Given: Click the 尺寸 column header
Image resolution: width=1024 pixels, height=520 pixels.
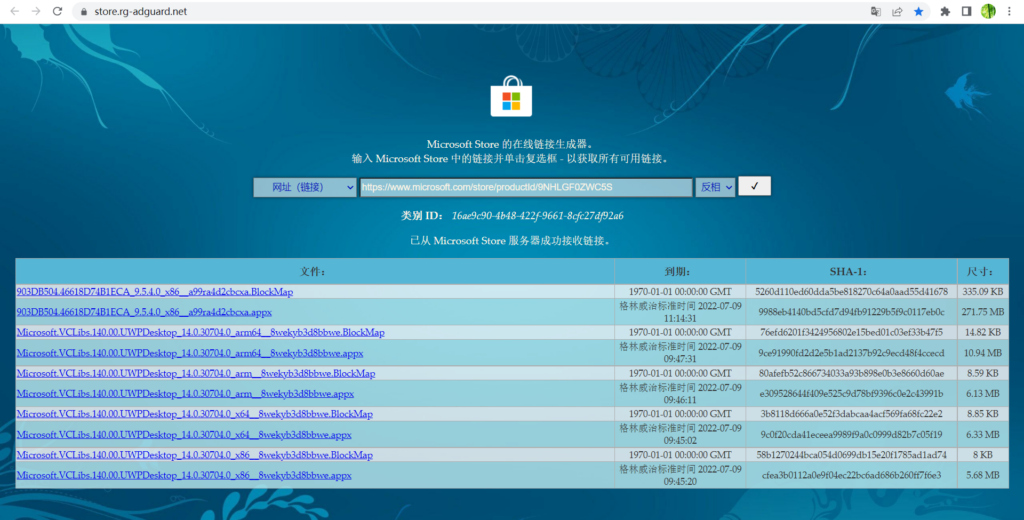Looking at the screenshot, I should tap(983, 272).
